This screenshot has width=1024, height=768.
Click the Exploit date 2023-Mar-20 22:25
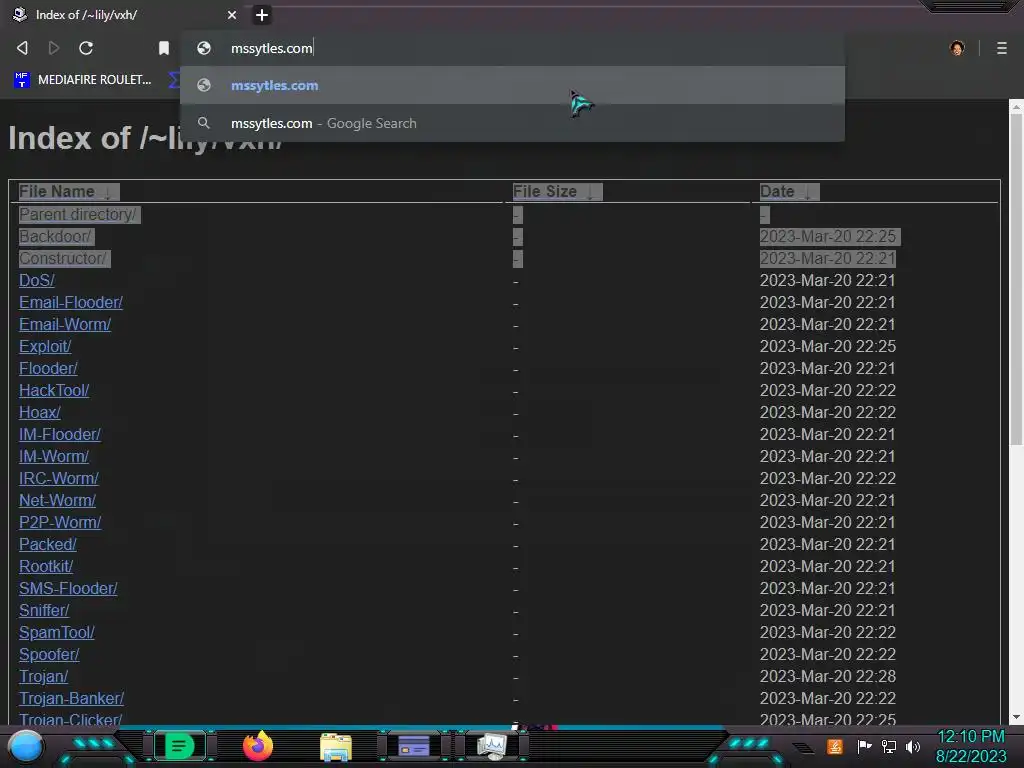pos(827,346)
